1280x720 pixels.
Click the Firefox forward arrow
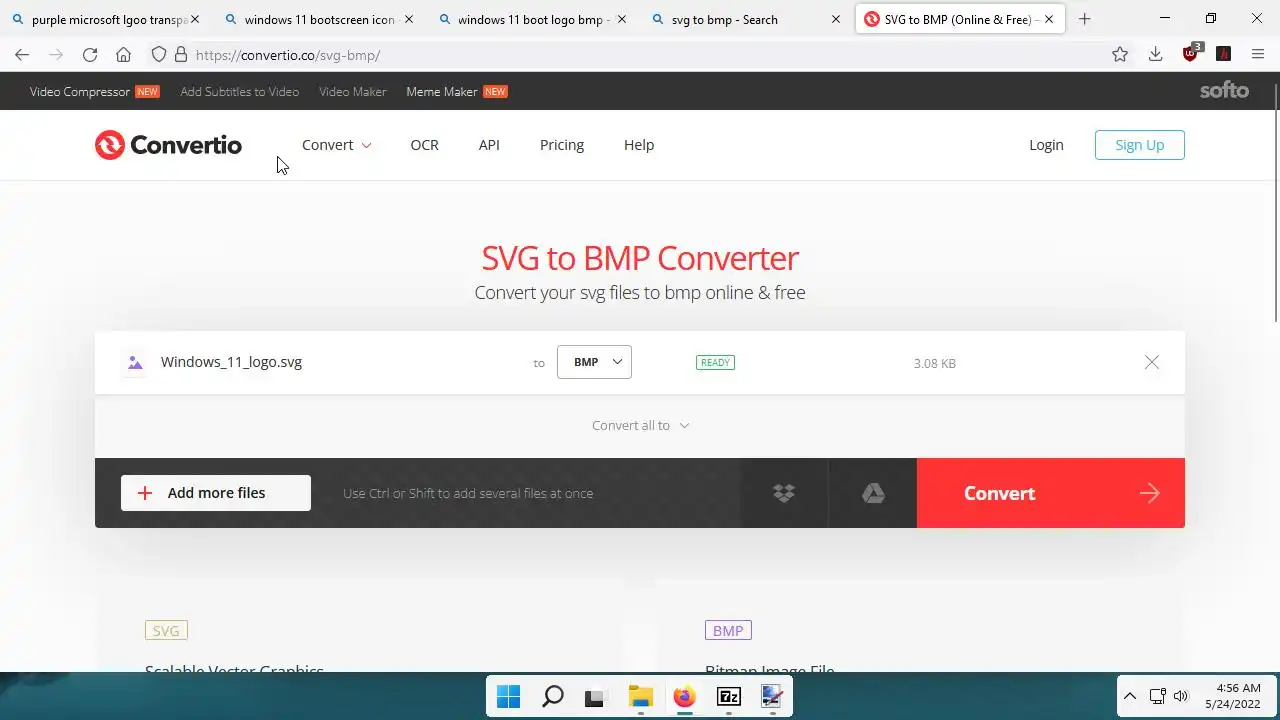pyautogui.click(x=56, y=55)
